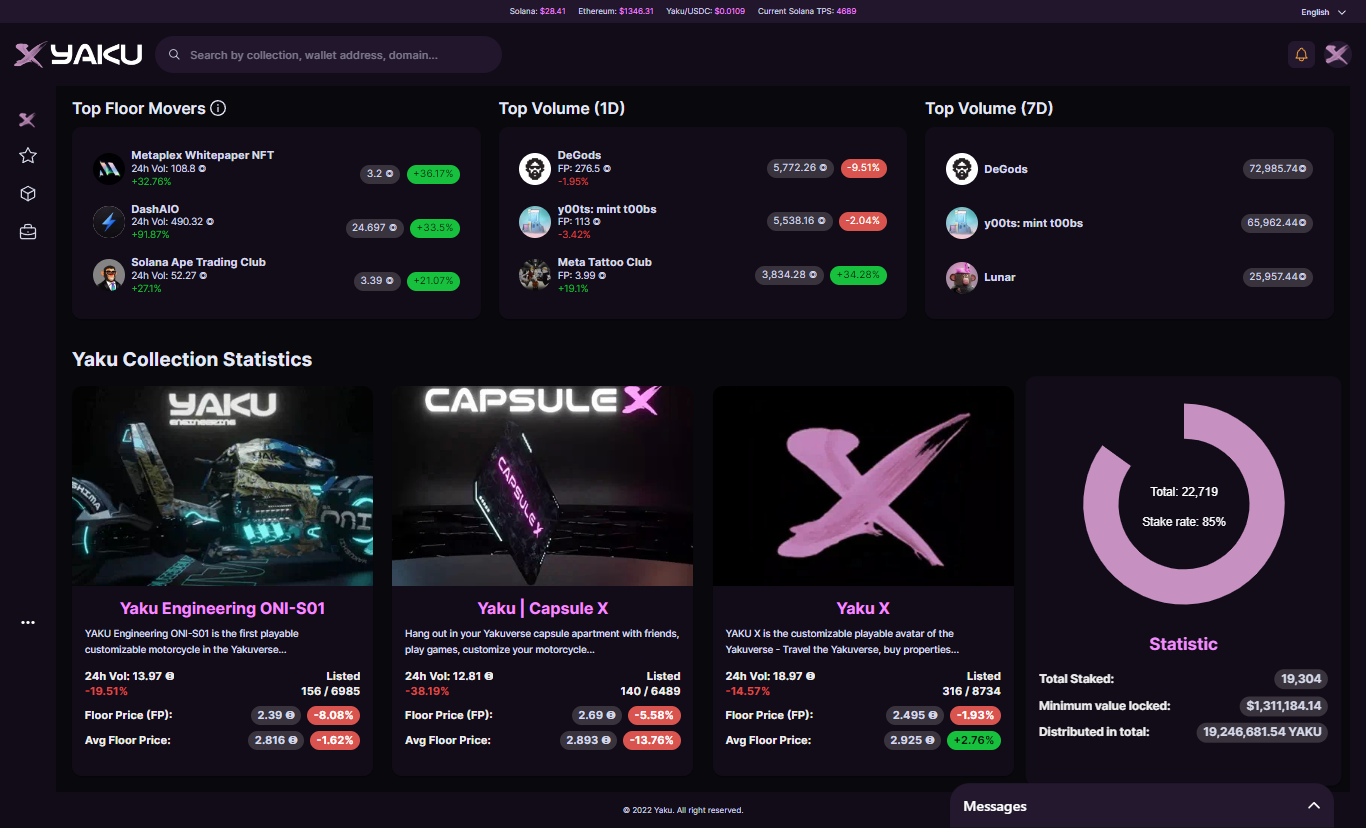This screenshot has height=828, width=1366.
Task: Click the pink X Yaku X thumbnail
Action: [x=863, y=486]
